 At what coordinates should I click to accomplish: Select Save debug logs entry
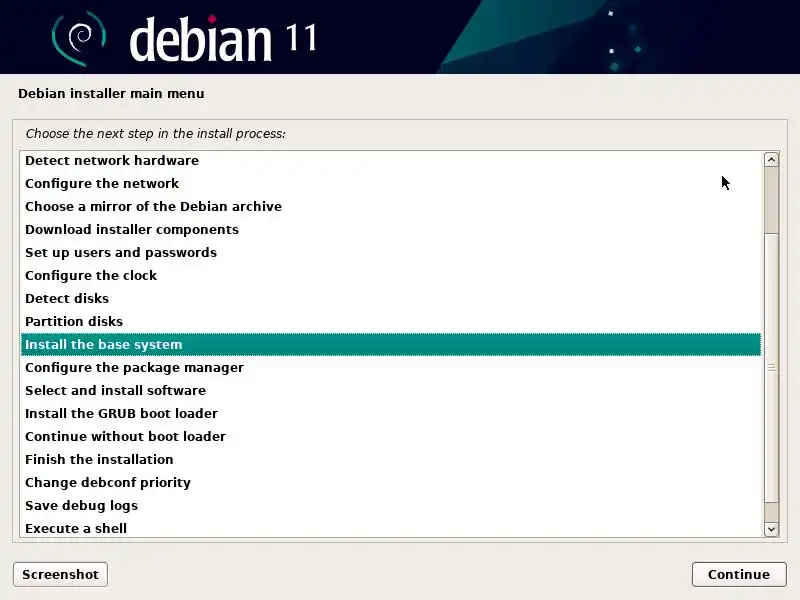point(391,505)
